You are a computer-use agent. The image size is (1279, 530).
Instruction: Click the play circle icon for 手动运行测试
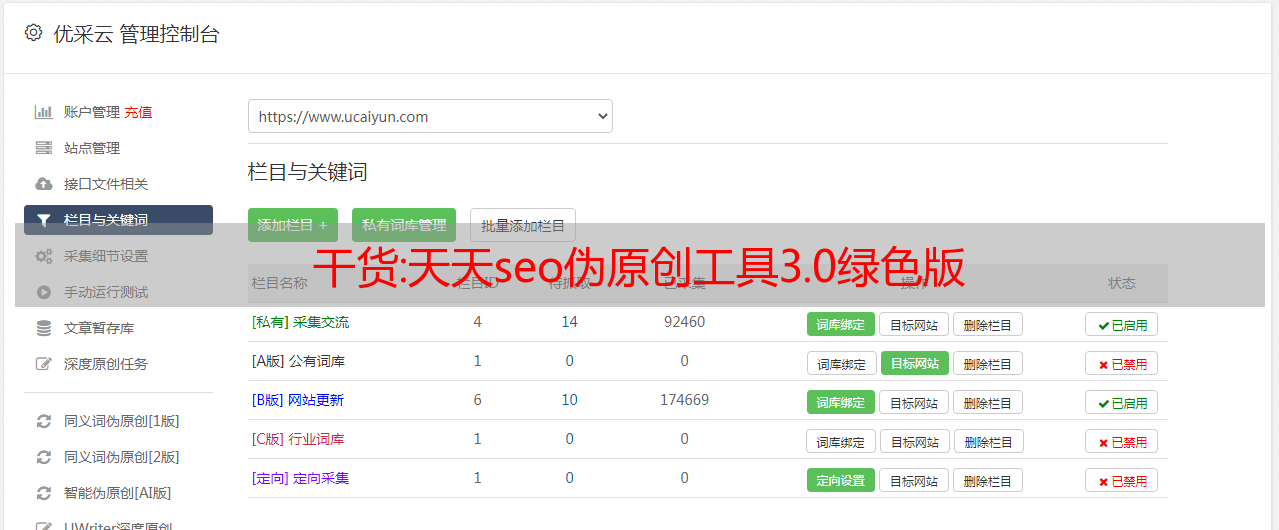(x=44, y=292)
